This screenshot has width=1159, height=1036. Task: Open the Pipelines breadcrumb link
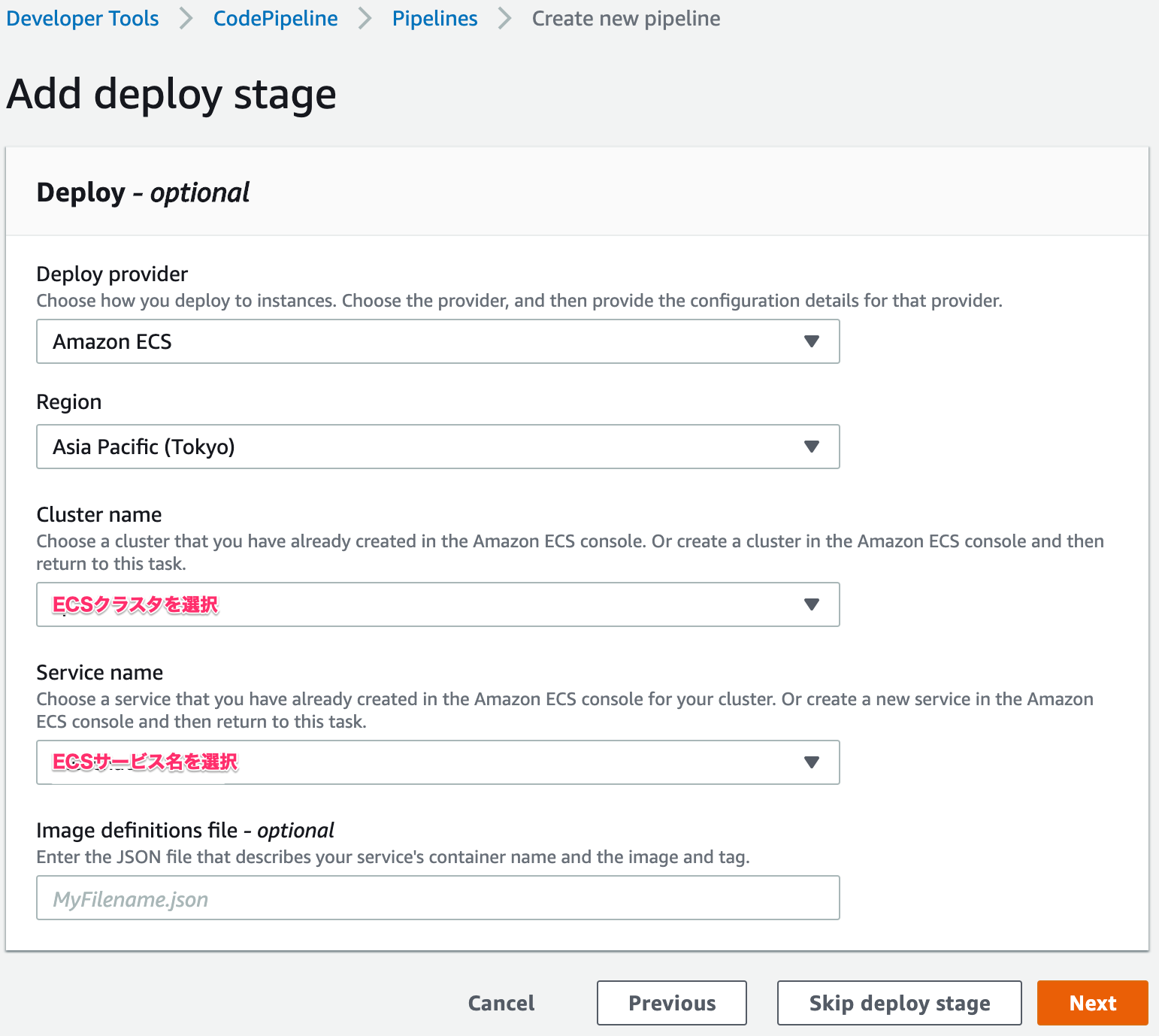(x=434, y=18)
